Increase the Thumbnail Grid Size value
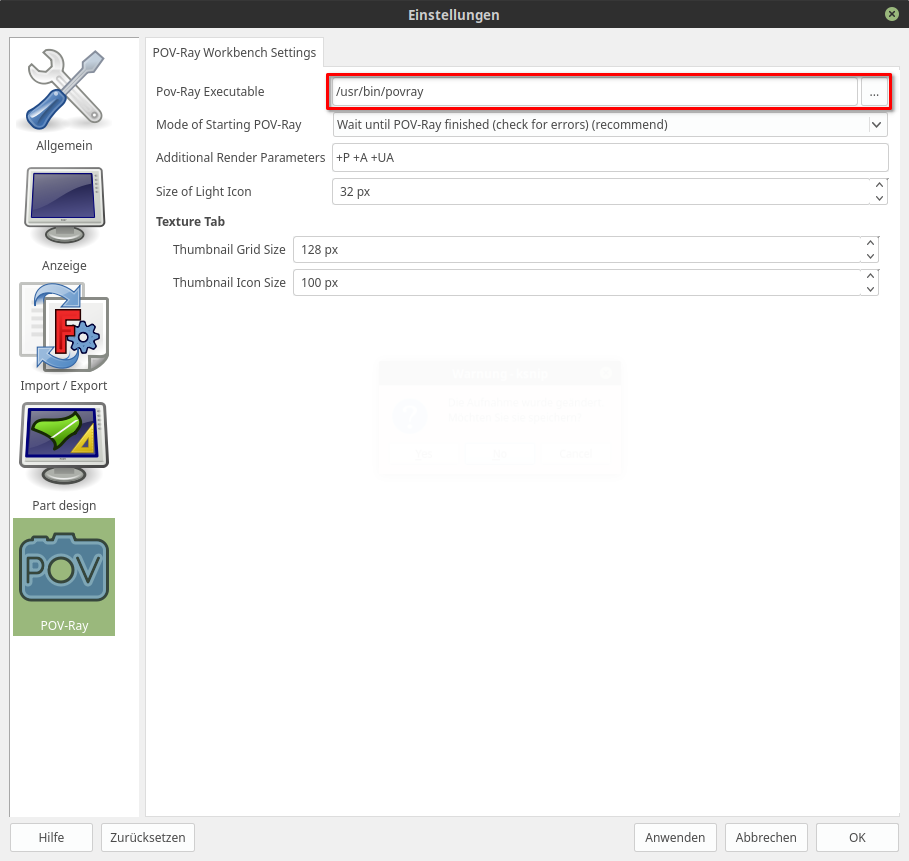 point(870,243)
